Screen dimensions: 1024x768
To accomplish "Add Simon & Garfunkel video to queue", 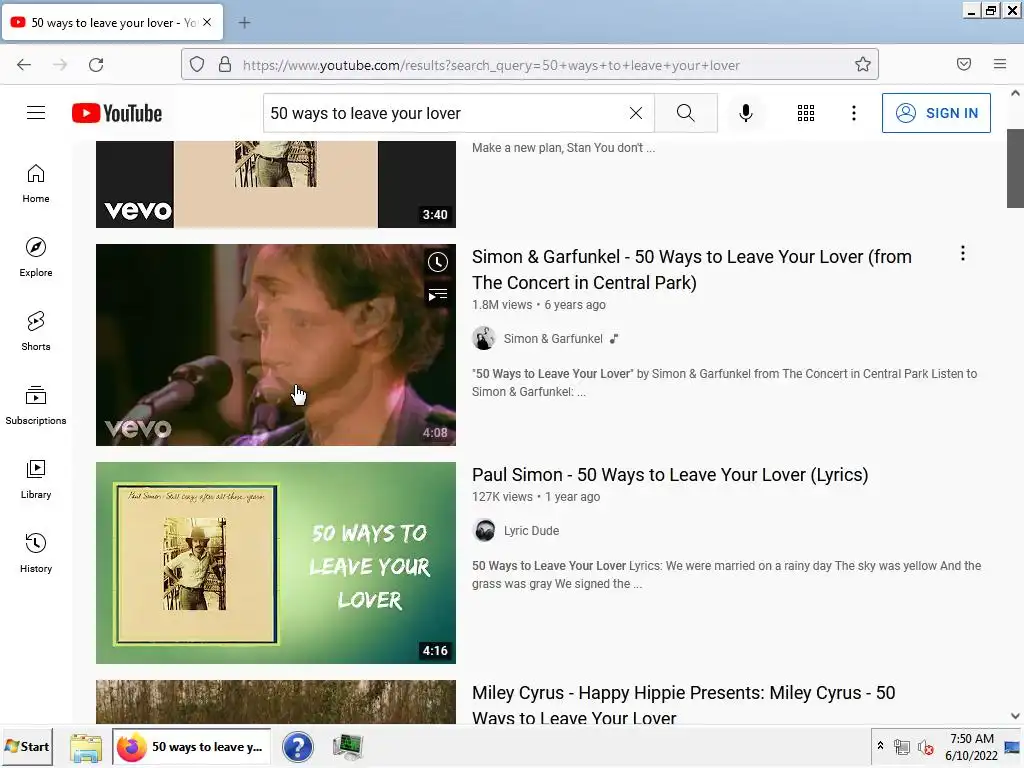I will point(438,295).
